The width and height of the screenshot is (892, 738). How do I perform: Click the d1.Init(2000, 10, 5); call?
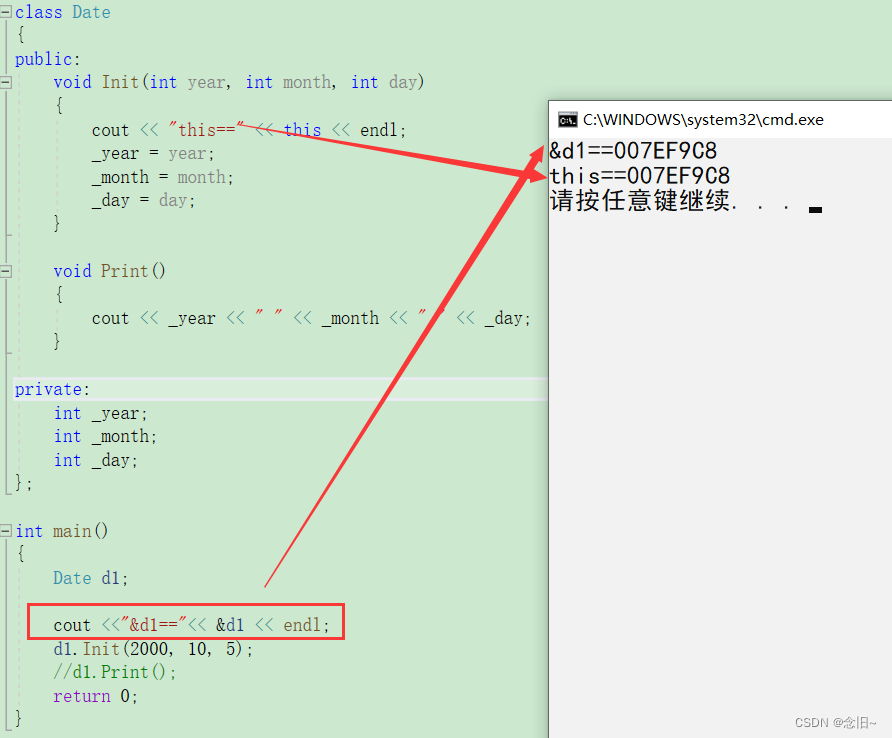click(x=153, y=649)
